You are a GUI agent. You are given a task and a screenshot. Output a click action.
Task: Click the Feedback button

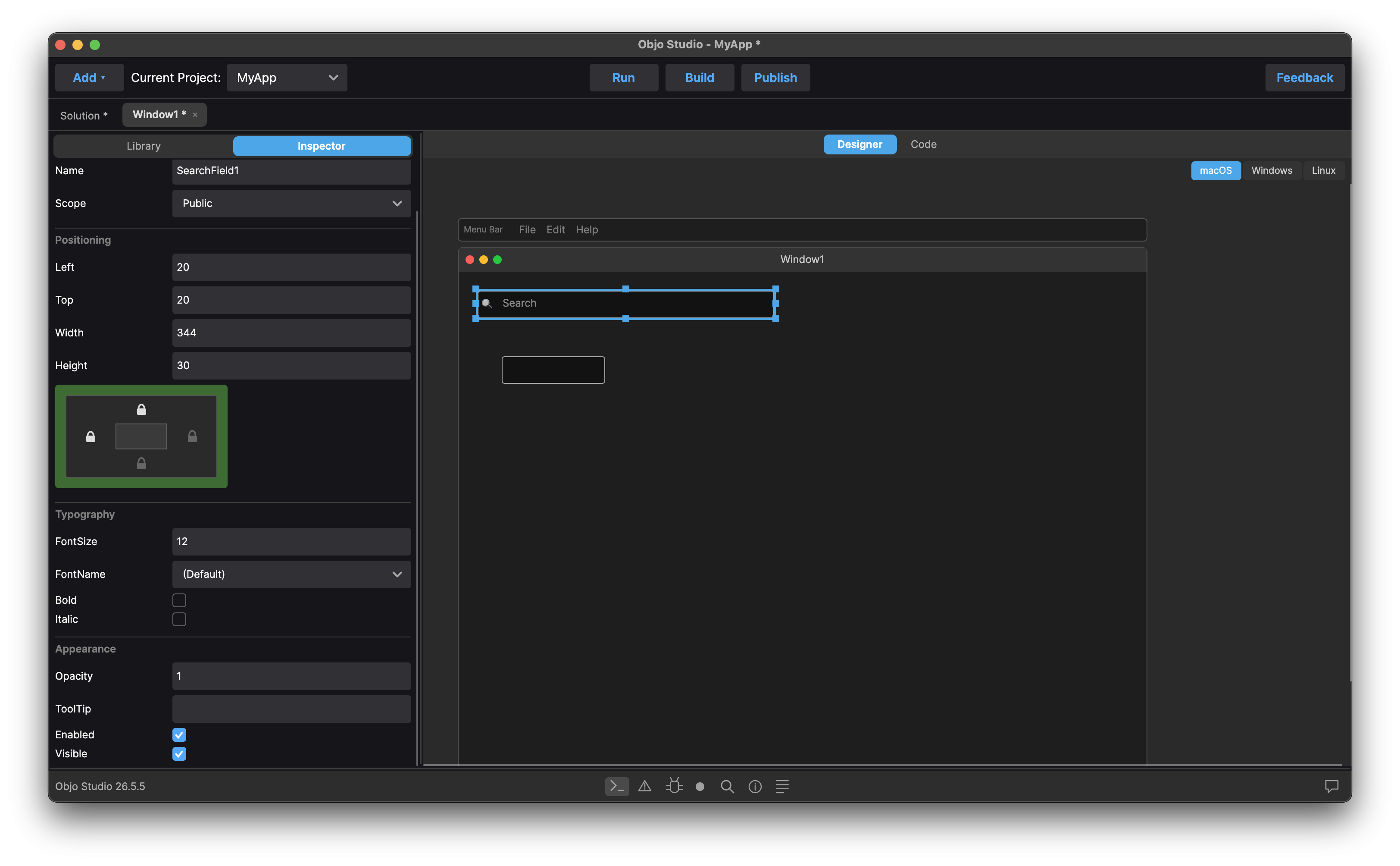[1304, 78]
